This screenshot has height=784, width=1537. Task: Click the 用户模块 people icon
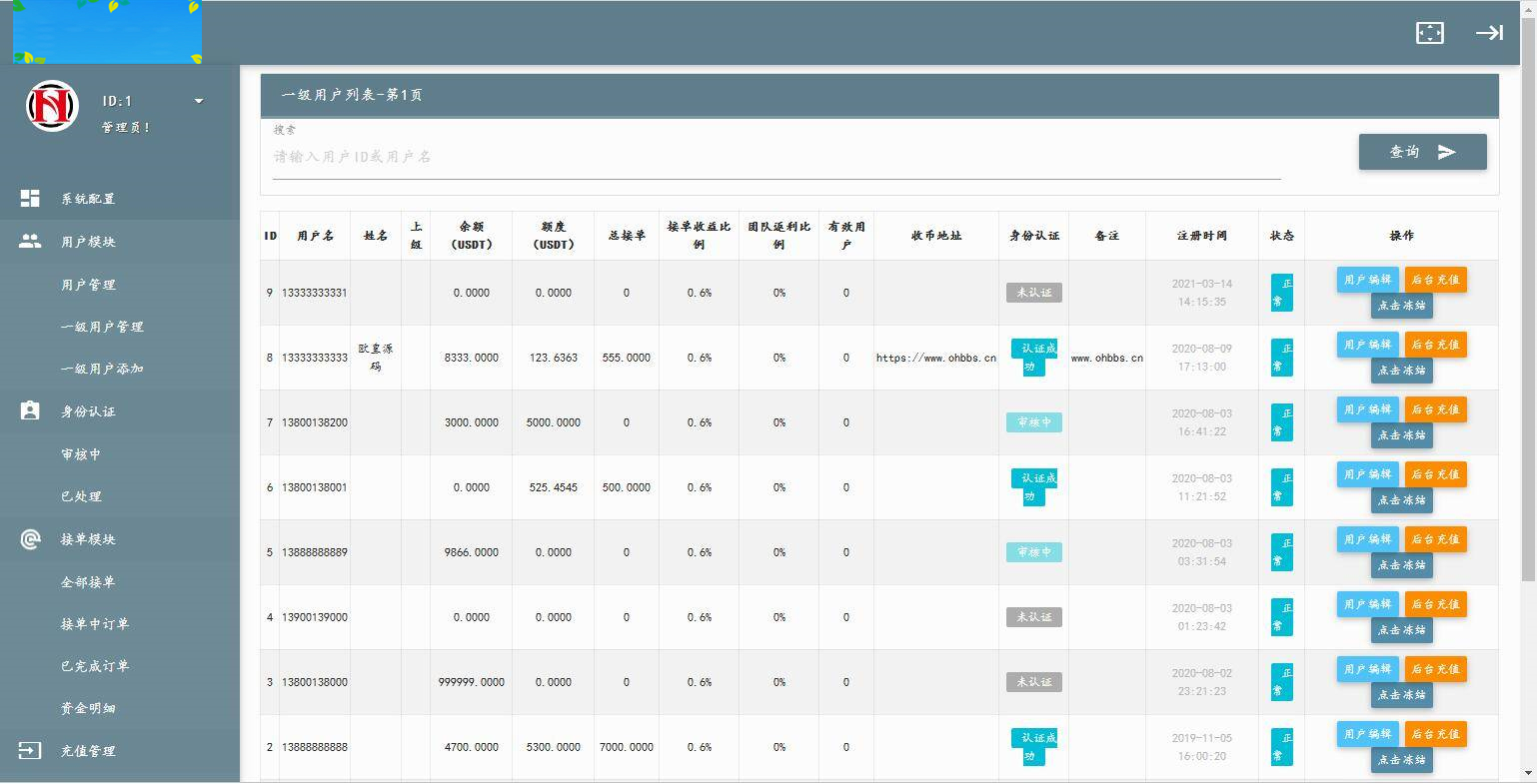pyautogui.click(x=30, y=242)
